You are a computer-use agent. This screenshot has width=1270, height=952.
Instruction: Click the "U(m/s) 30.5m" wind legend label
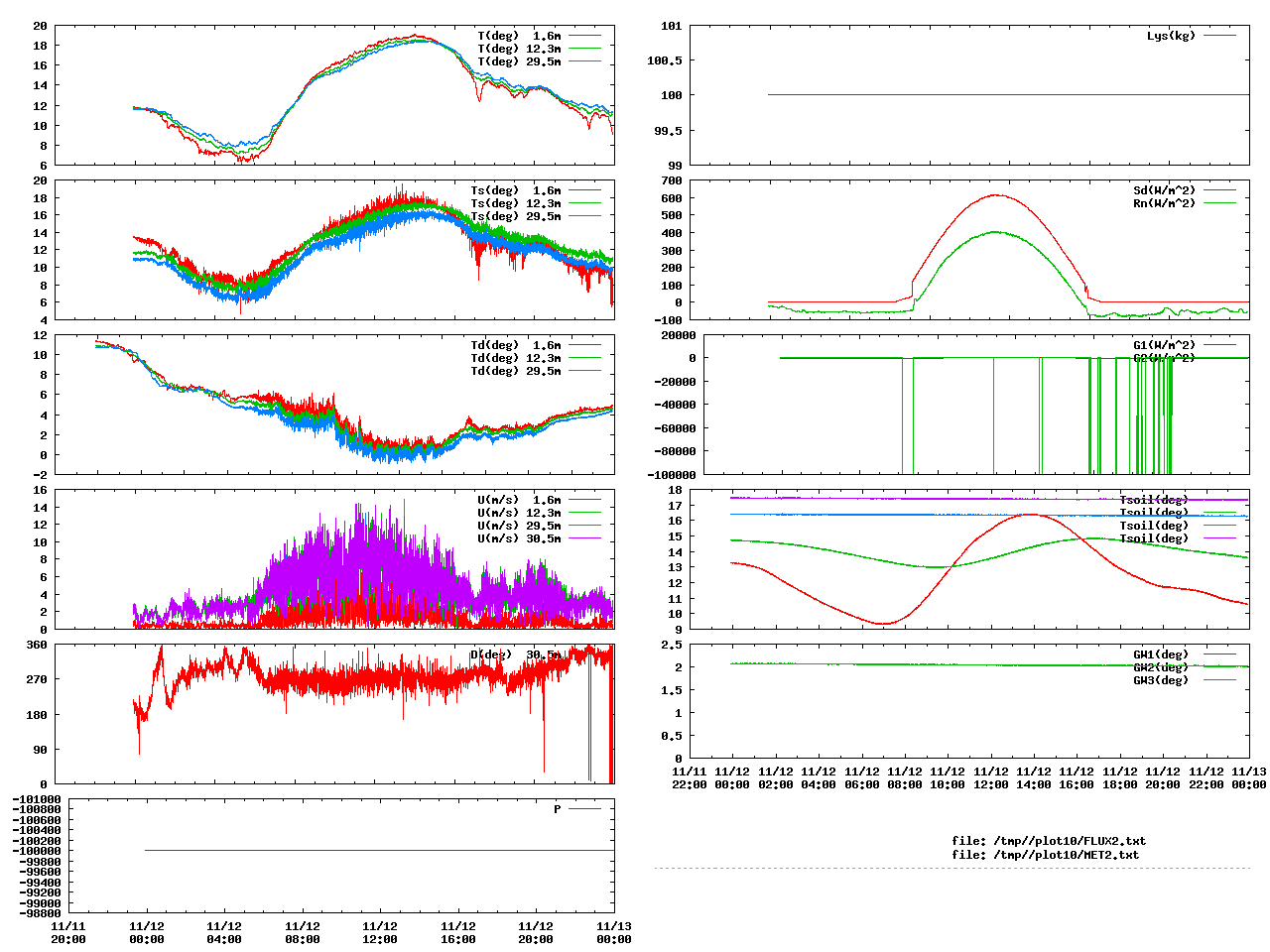(x=519, y=538)
